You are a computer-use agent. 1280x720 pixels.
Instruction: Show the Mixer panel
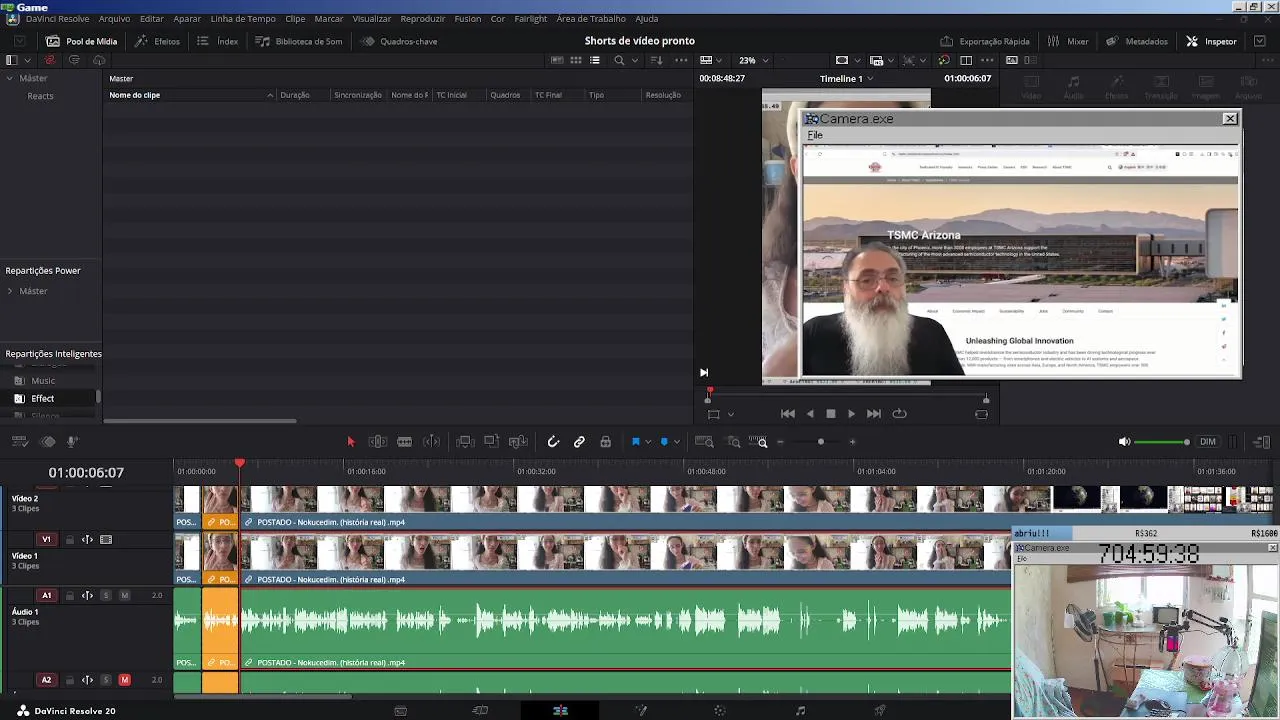pos(1068,41)
